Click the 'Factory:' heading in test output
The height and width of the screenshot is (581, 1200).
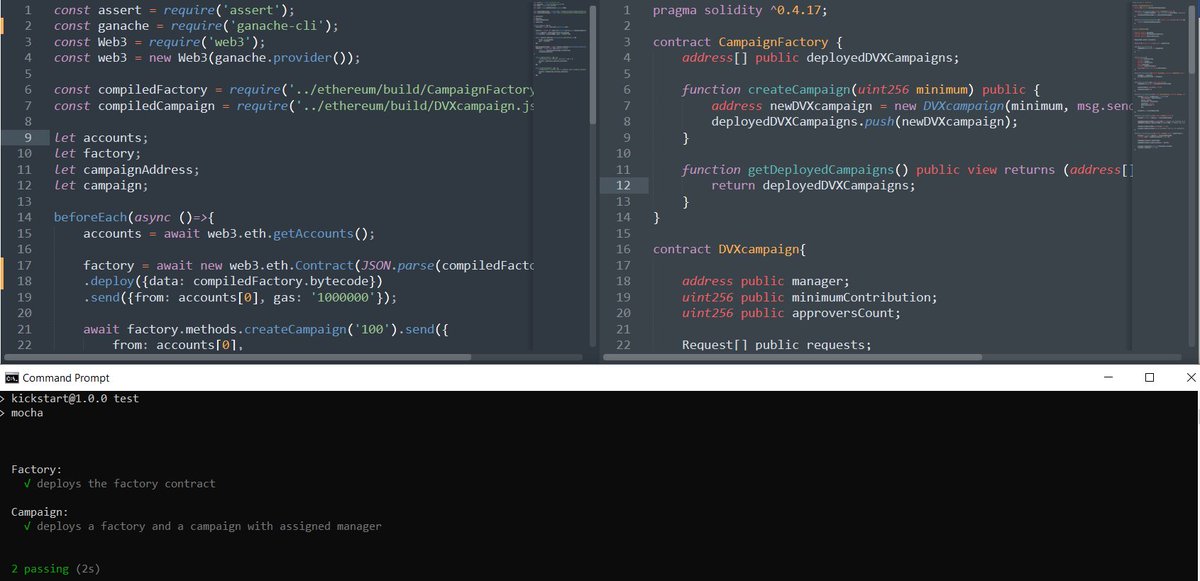coord(36,468)
